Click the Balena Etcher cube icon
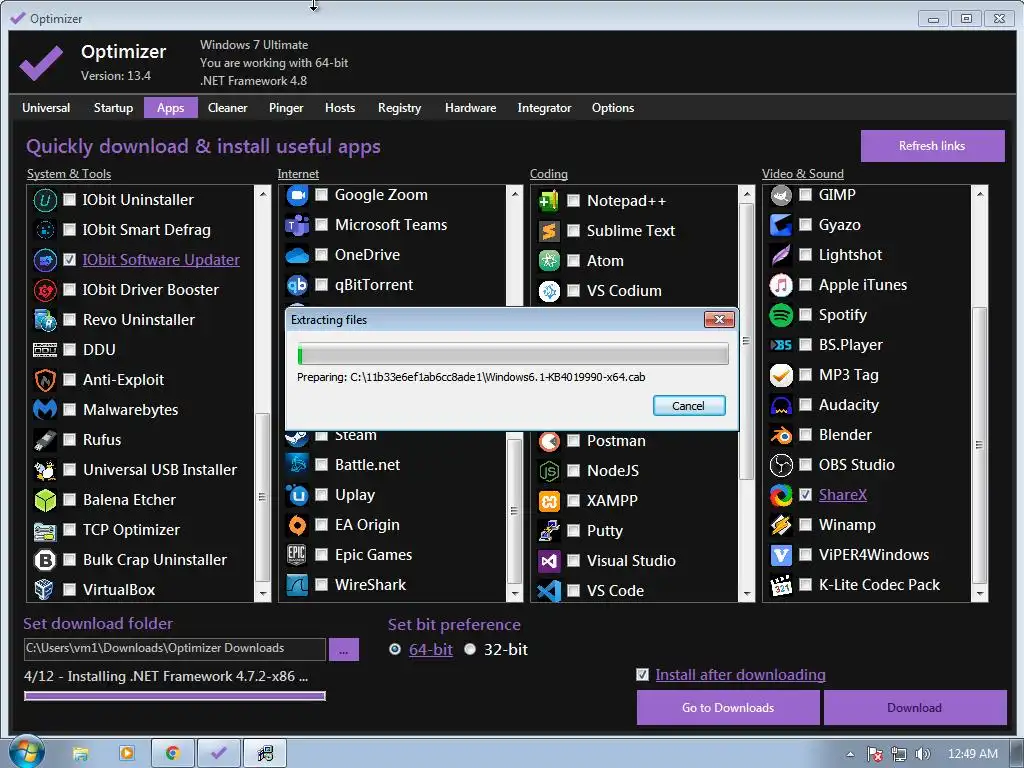This screenshot has height=768, width=1024. pos(45,500)
